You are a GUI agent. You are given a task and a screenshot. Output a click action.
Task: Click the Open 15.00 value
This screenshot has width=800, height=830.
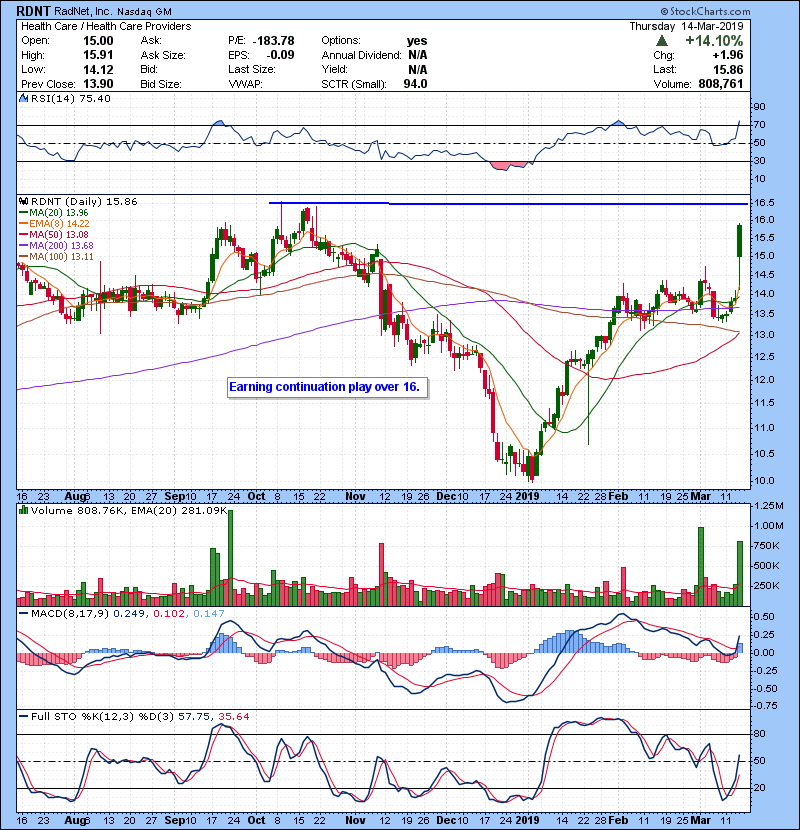coord(98,41)
